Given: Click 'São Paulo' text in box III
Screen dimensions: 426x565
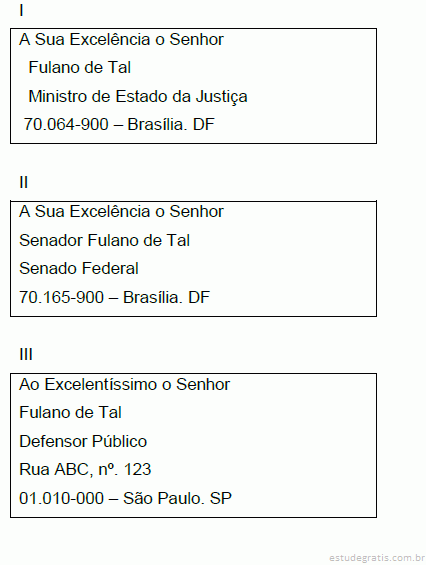Looking at the screenshot, I should coord(161,498).
